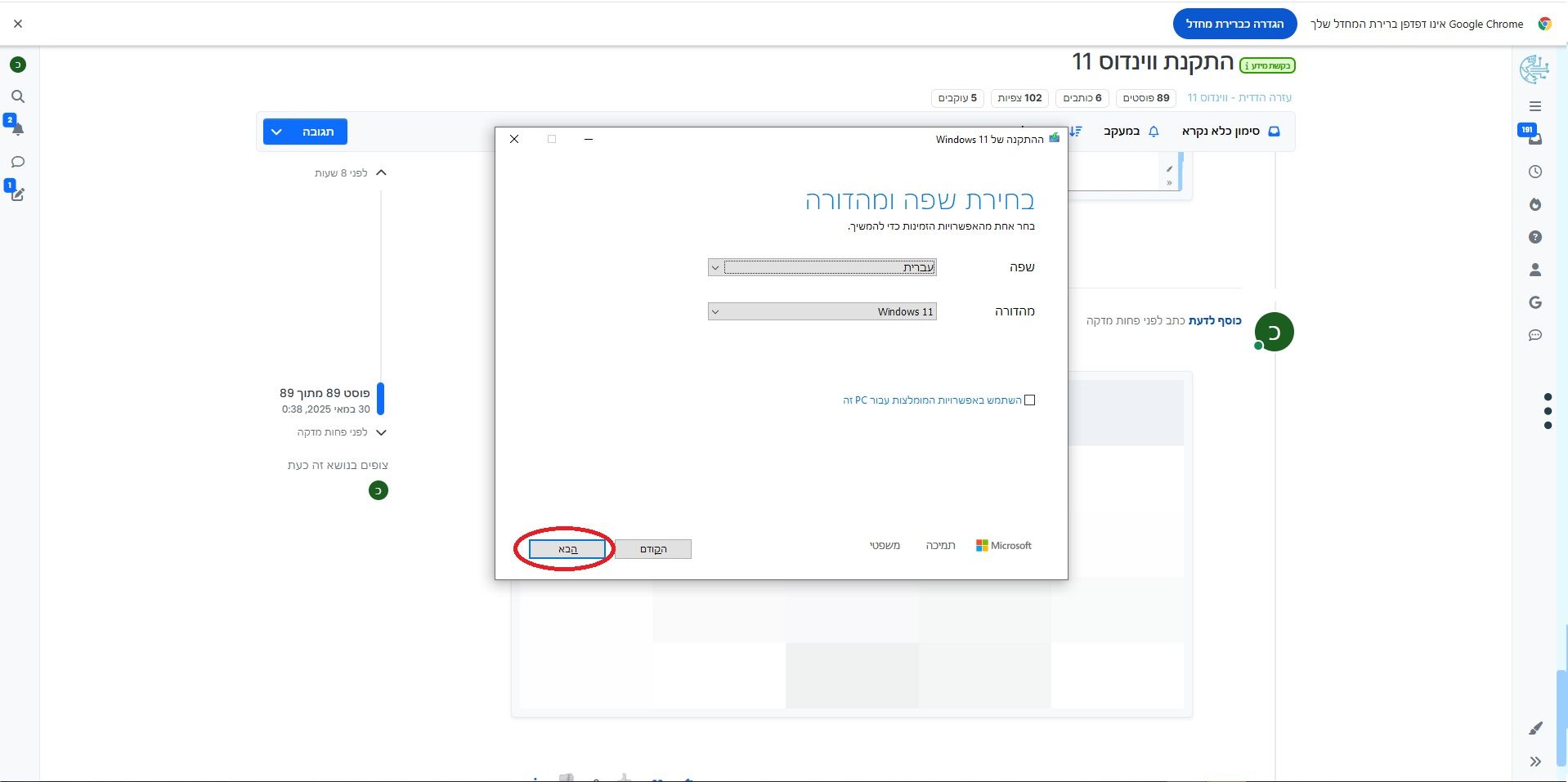Open the תמיכה support link in dialog
This screenshot has width=1568, height=782.
tap(940, 545)
